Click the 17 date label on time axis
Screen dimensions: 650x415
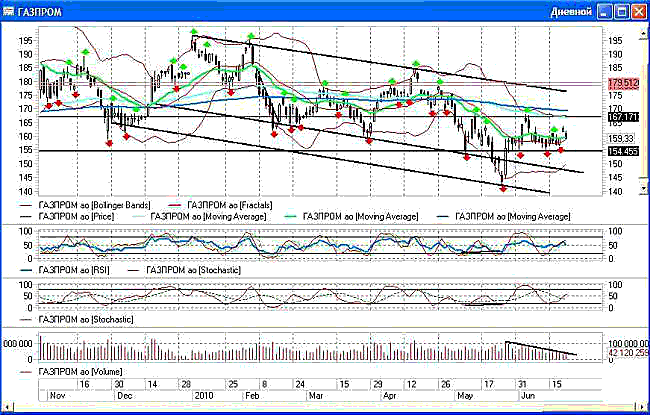(x=489, y=384)
